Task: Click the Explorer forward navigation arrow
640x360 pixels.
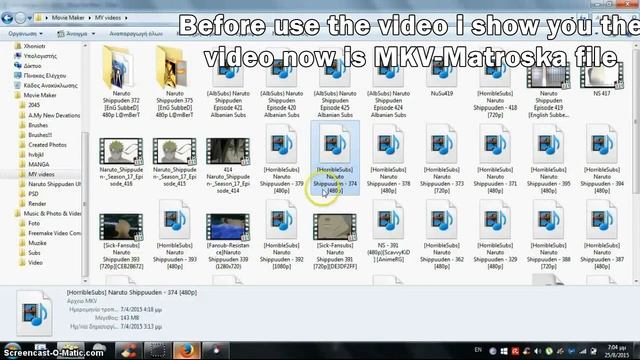Action: [x=20, y=18]
